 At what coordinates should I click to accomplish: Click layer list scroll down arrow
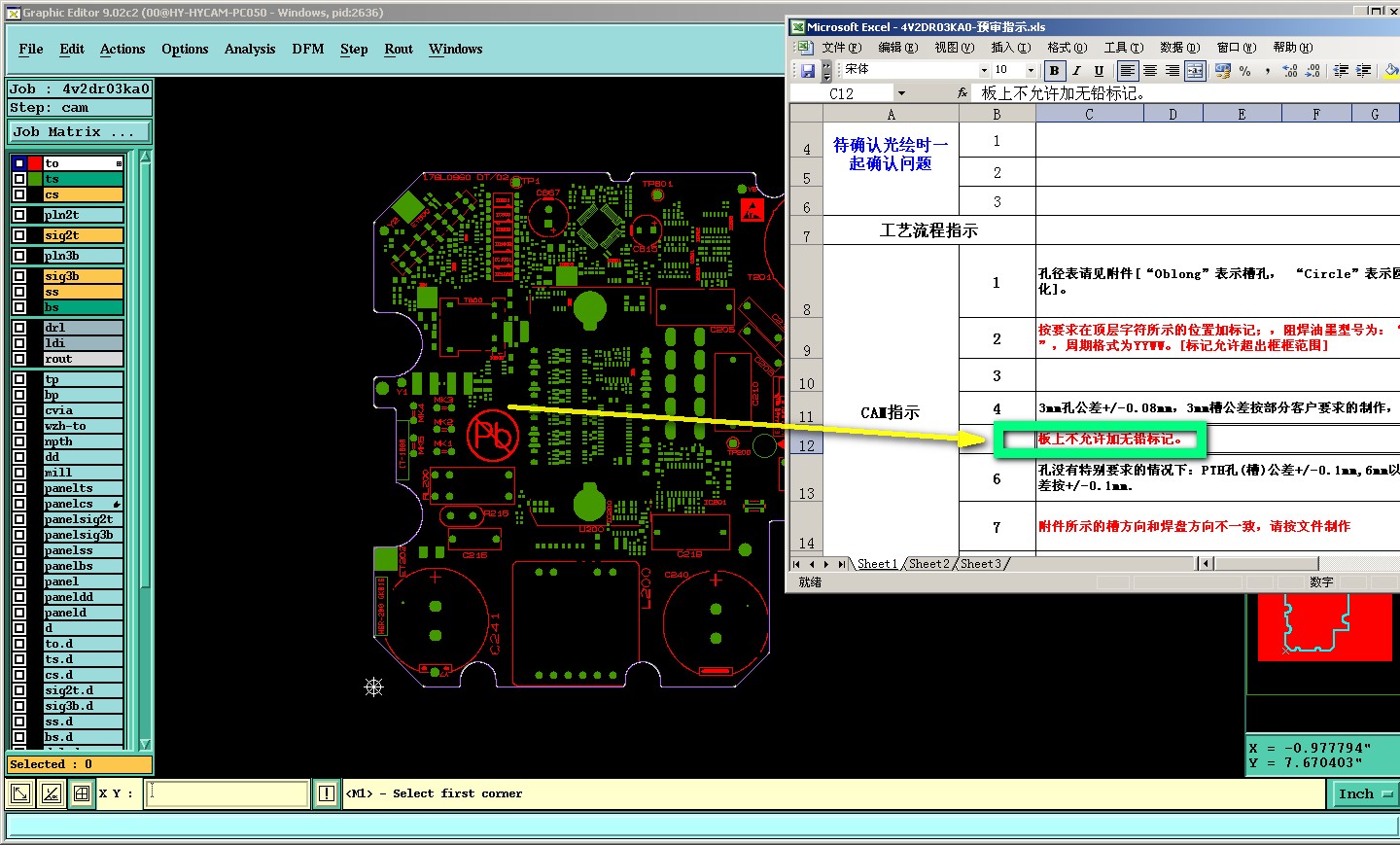pyautogui.click(x=146, y=745)
